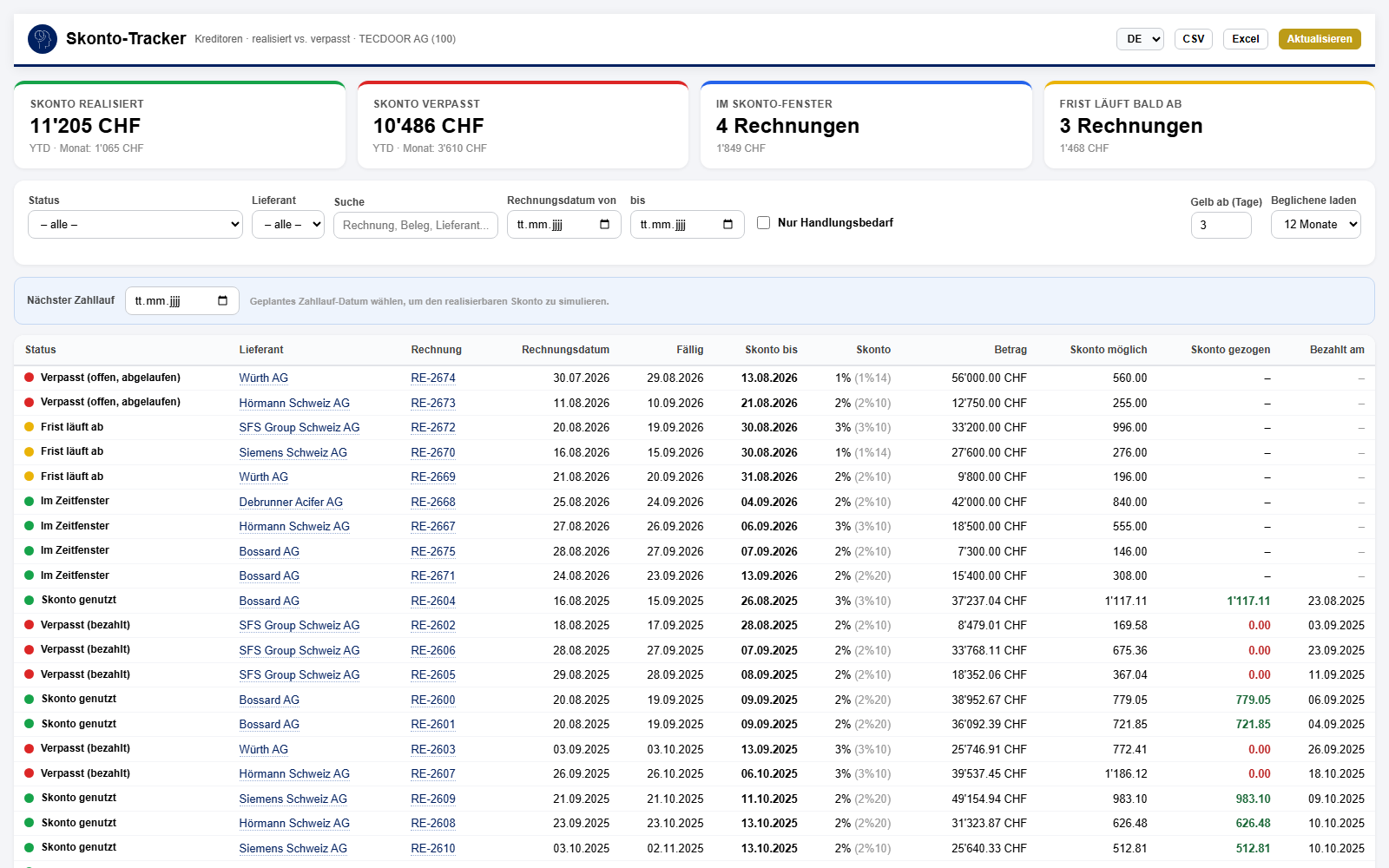1389x868 pixels.
Task: Sort table by Betrag column header
Action: [1010, 350]
